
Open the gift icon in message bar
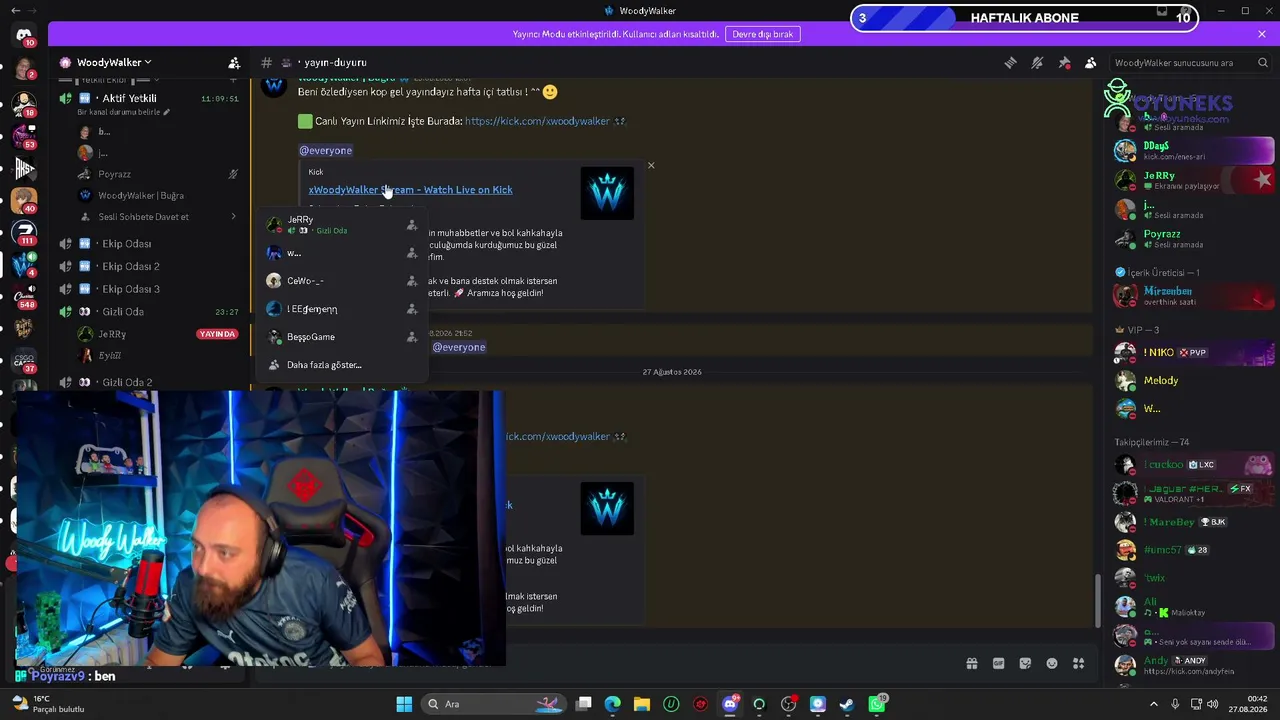coord(971,663)
